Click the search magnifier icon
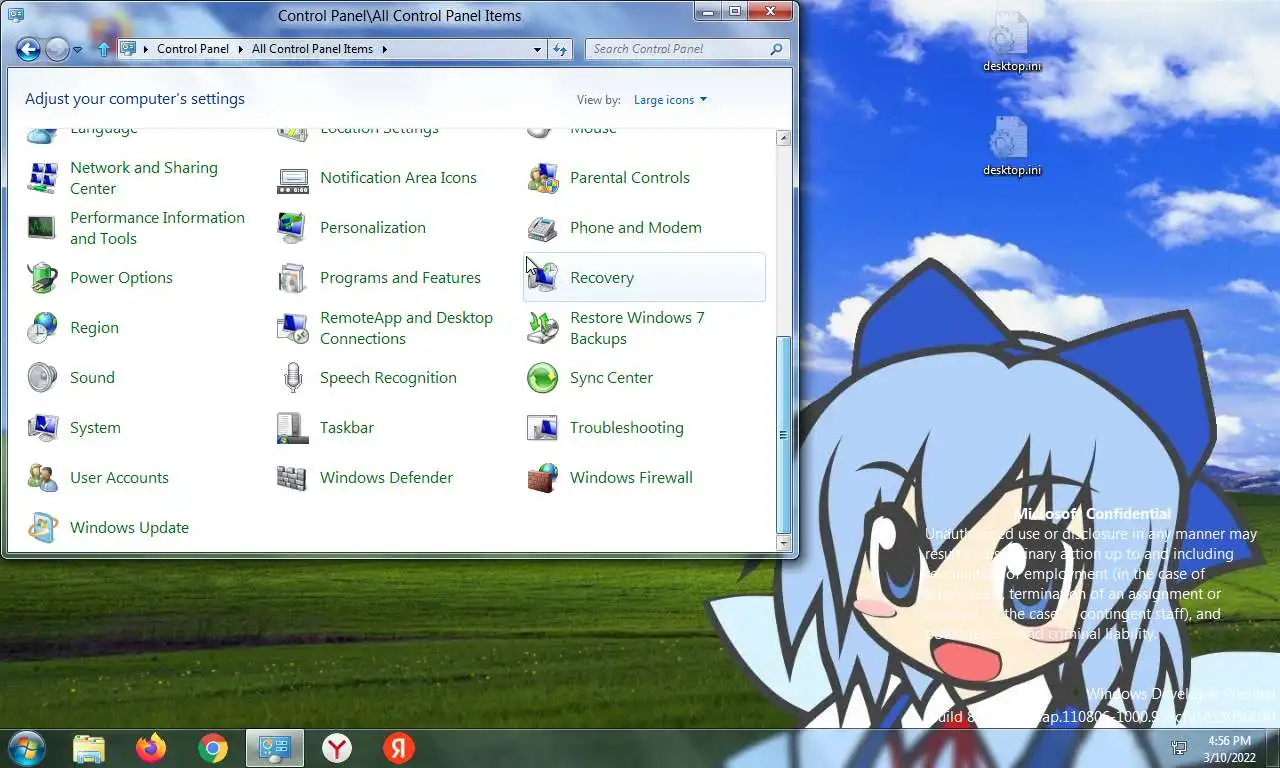 click(x=776, y=49)
